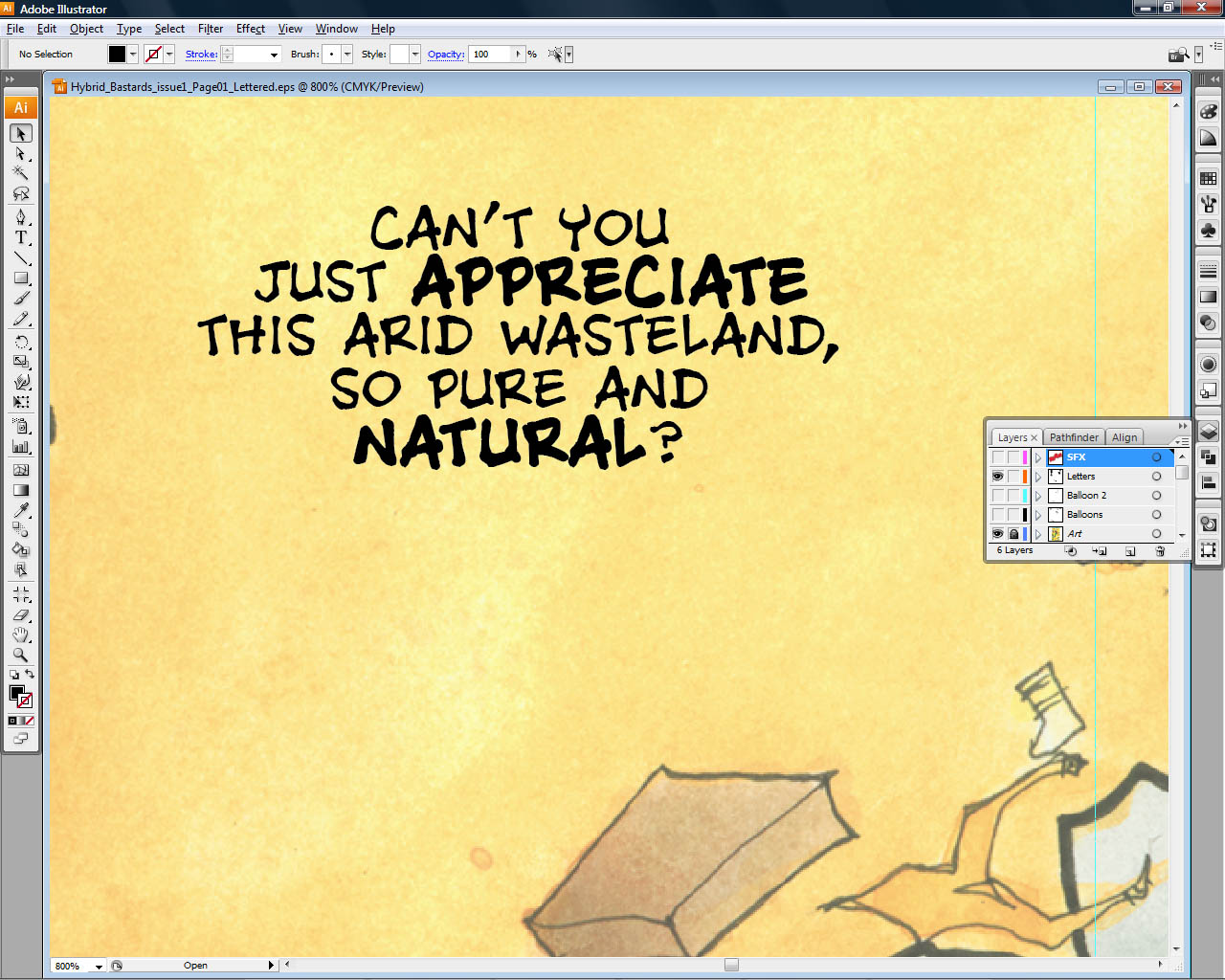Expand the Art layer contents
This screenshot has height=980, width=1225.
[x=1038, y=534]
